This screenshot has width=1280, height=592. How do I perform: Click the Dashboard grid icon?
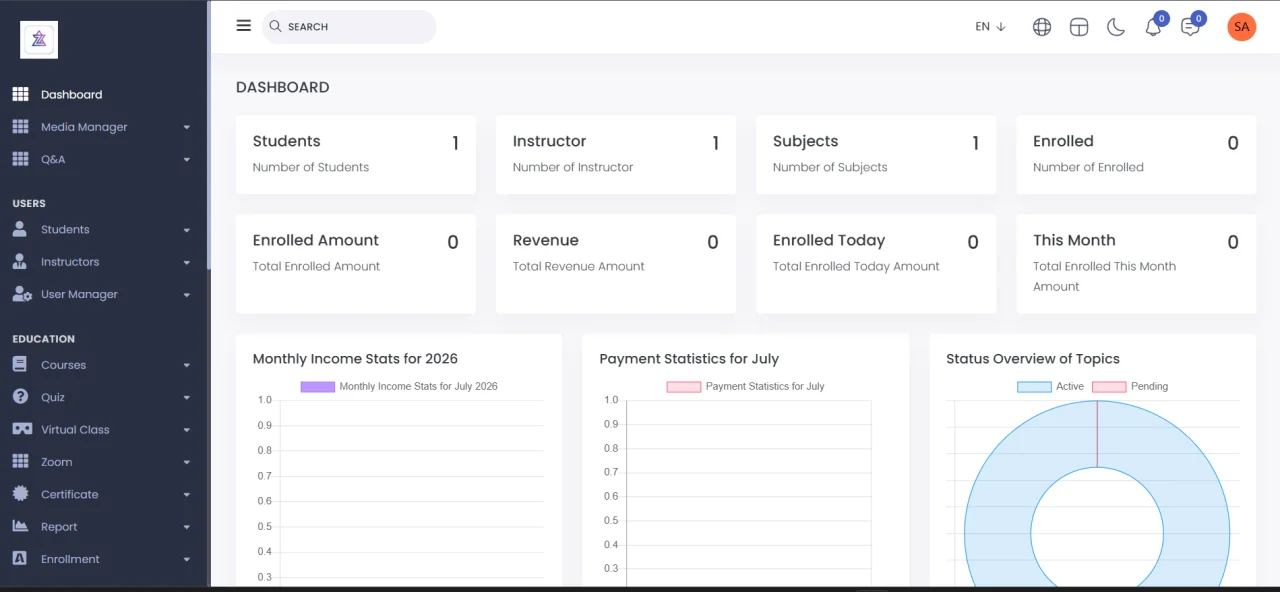coord(20,94)
